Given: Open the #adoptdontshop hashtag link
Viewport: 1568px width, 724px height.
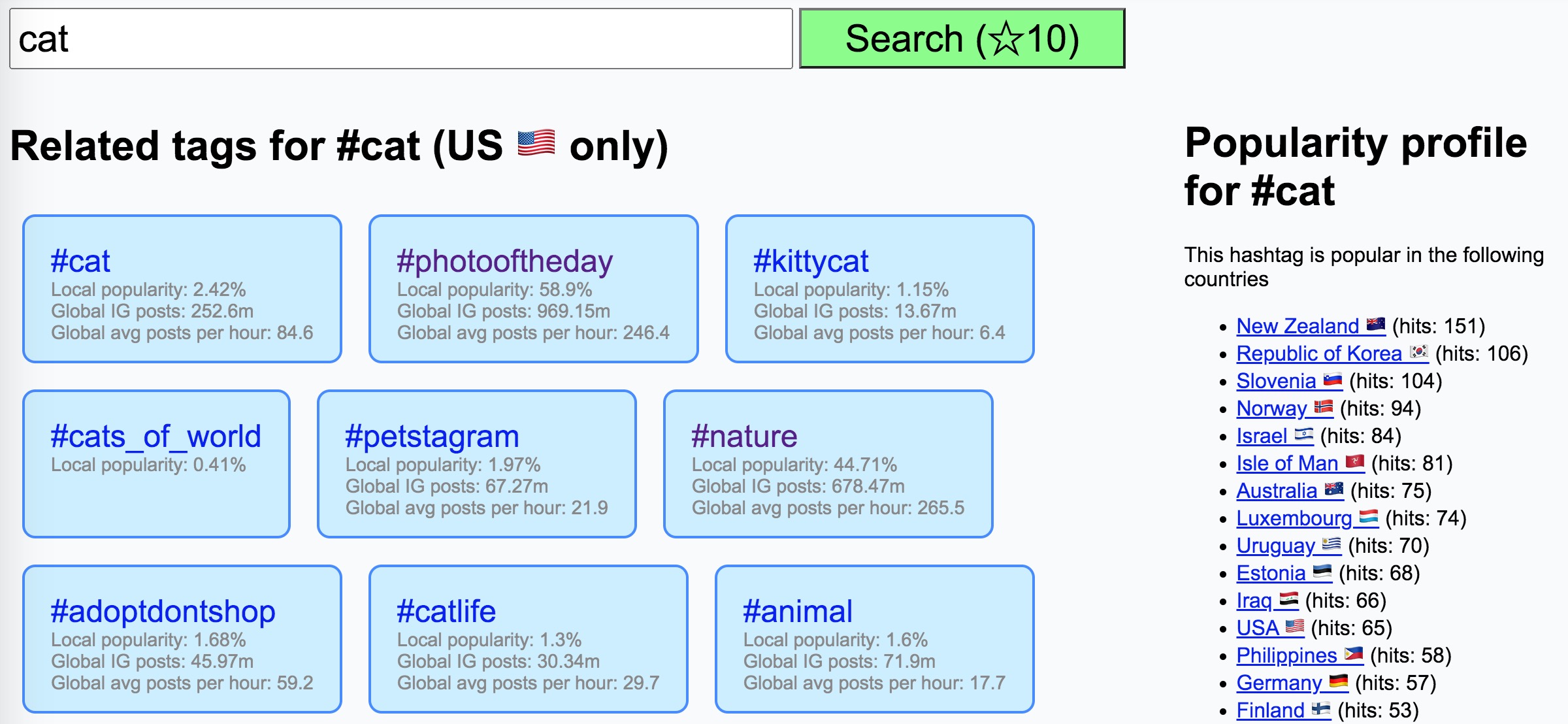Looking at the screenshot, I should click(163, 612).
